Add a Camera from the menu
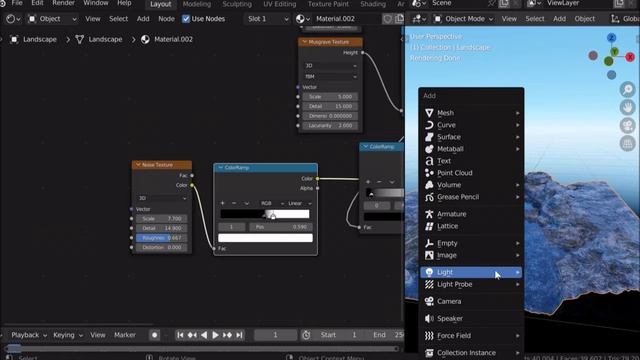This screenshot has width=640, height=360. [x=471, y=301]
